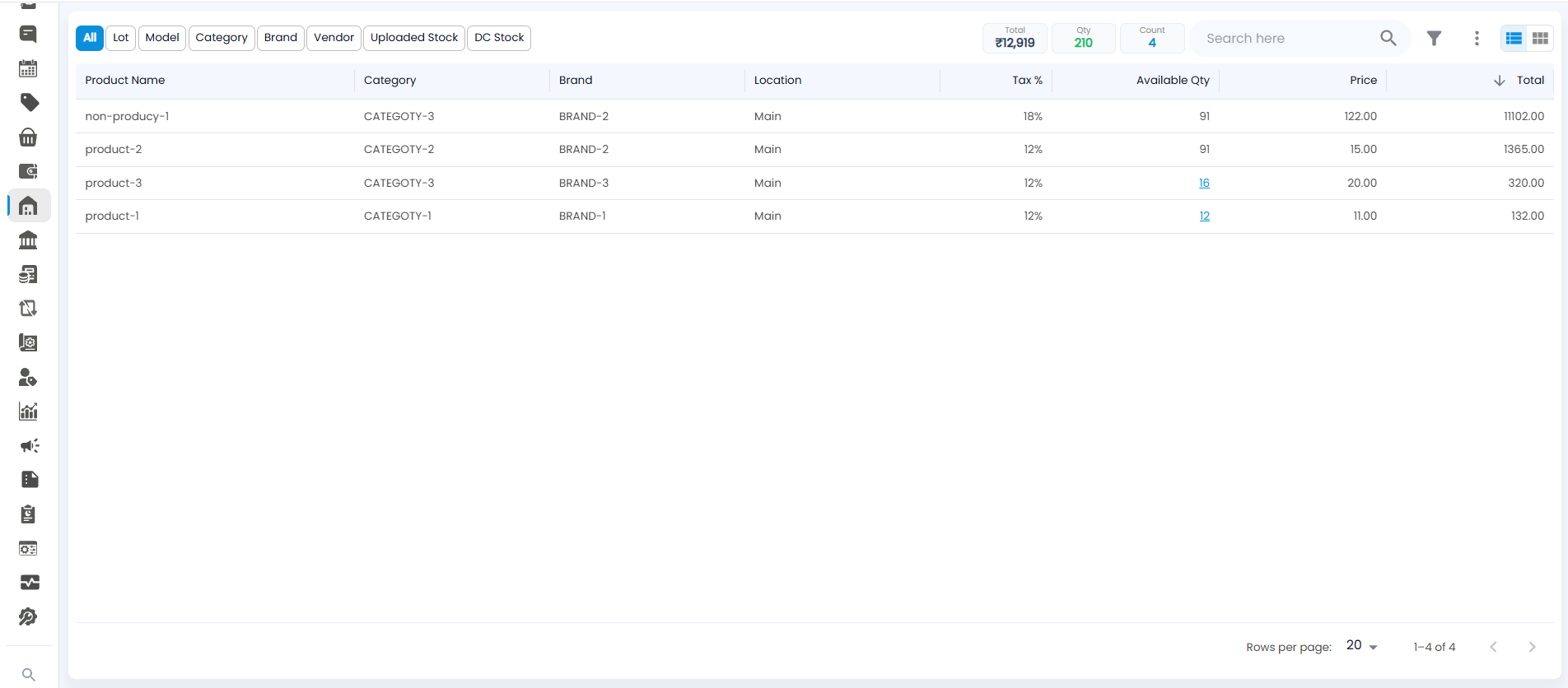
Task: Select the Model tab
Action: (x=162, y=38)
